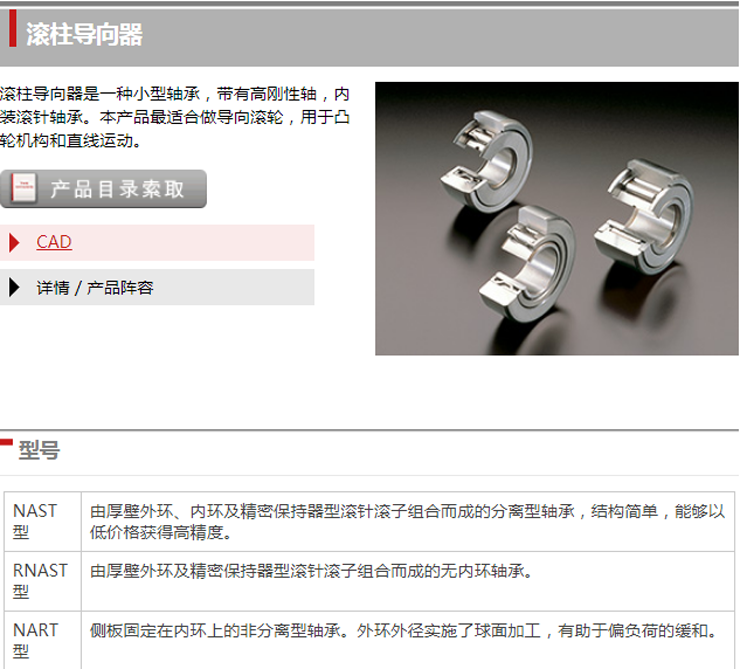
Task: Click the 型号 section heading
Action: 39,450
